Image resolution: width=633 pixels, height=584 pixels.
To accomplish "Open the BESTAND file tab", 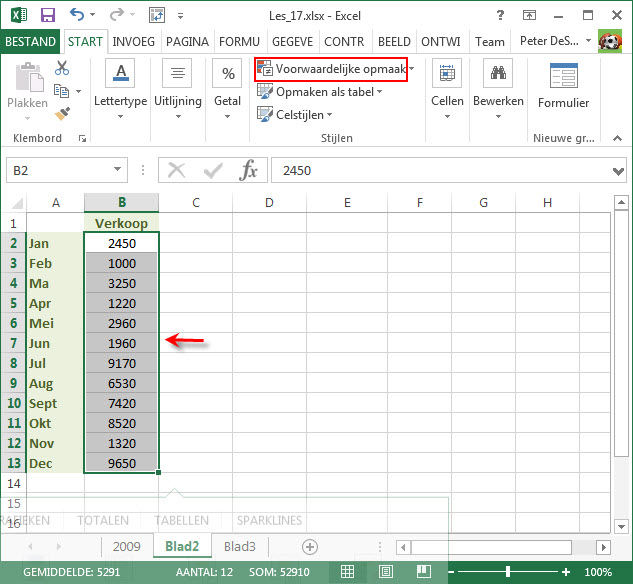I will 30,42.
